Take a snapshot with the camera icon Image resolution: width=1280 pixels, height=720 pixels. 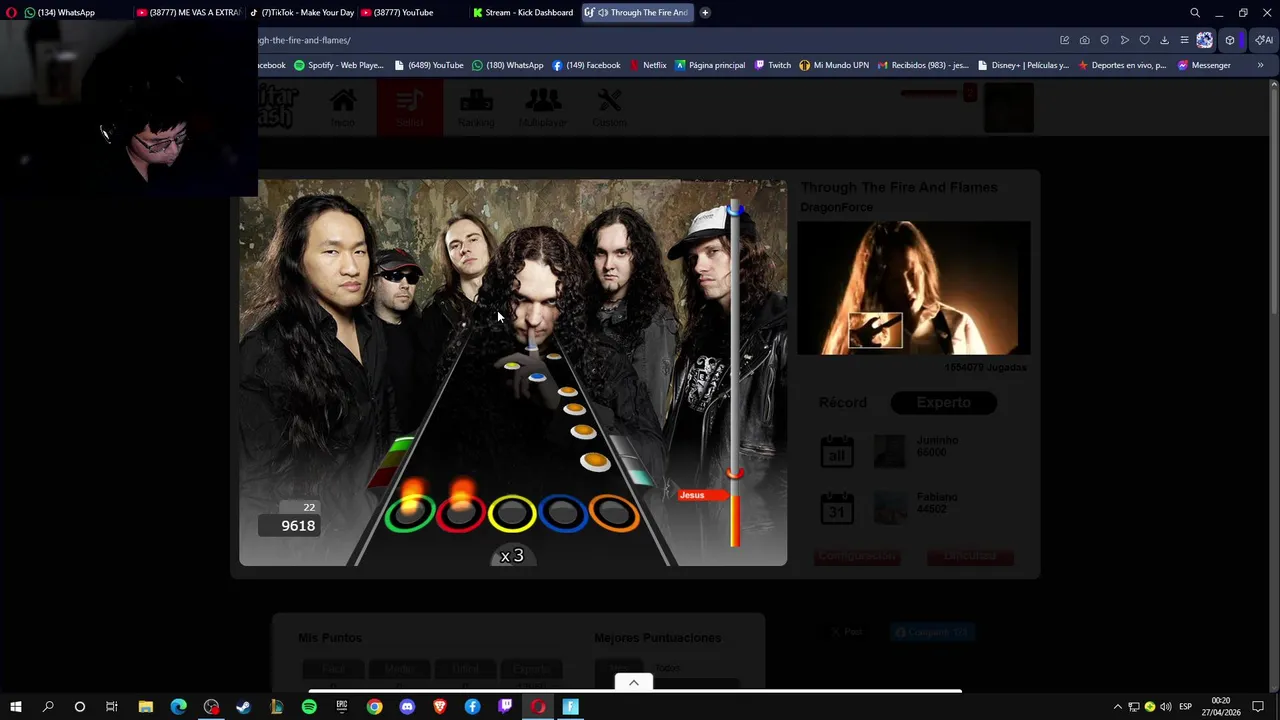tap(1084, 40)
